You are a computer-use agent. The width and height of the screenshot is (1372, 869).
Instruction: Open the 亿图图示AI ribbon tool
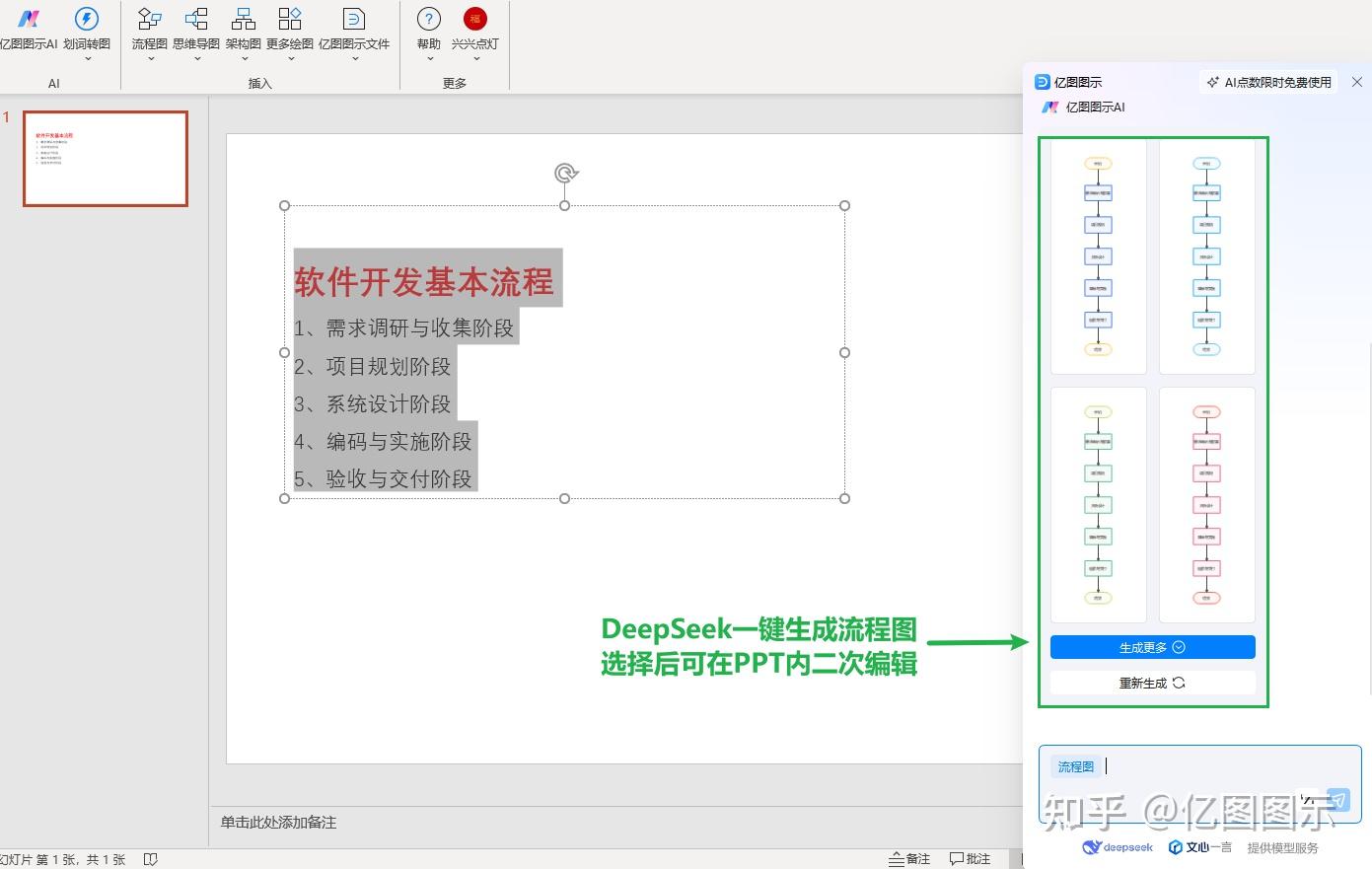click(x=29, y=28)
